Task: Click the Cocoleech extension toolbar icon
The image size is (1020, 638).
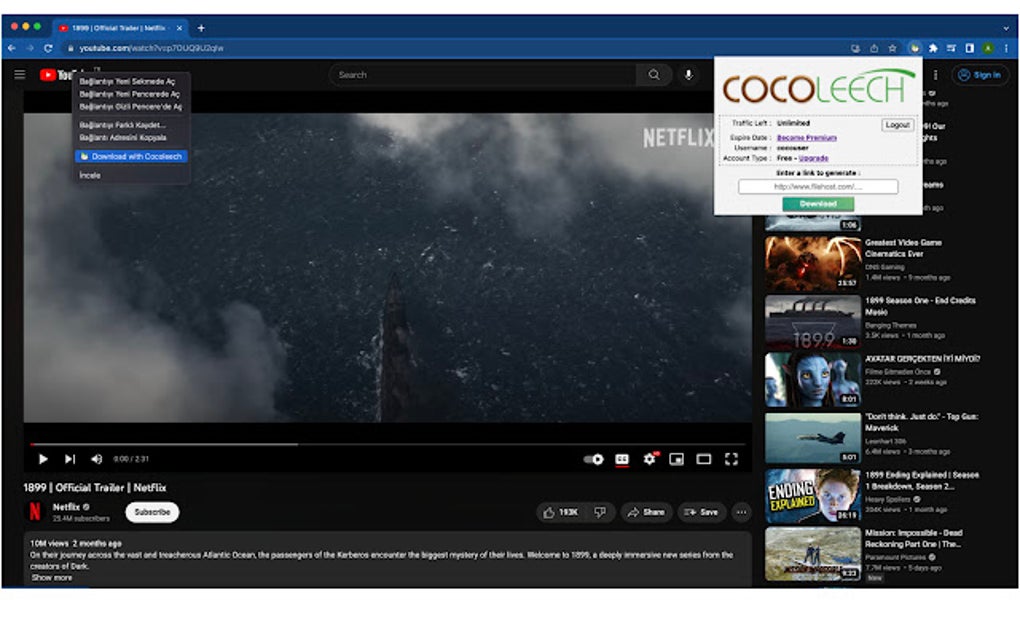Action: [x=915, y=48]
